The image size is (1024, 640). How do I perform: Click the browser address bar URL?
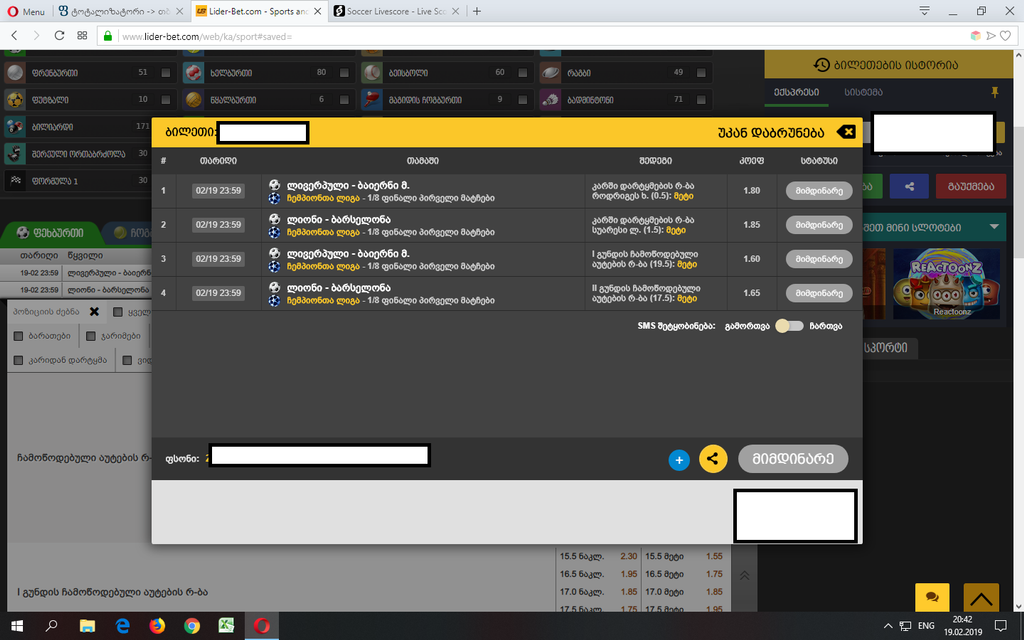click(x=207, y=37)
